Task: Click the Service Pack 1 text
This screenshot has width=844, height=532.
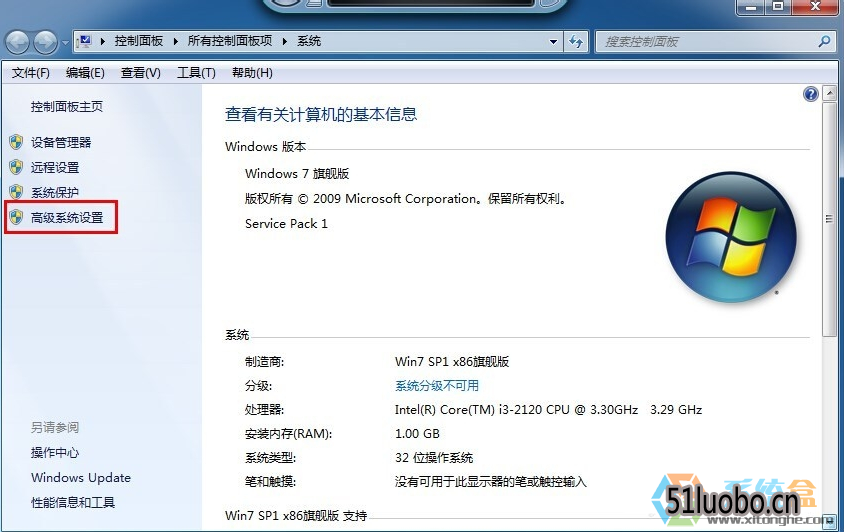Action: pos(286,223)
